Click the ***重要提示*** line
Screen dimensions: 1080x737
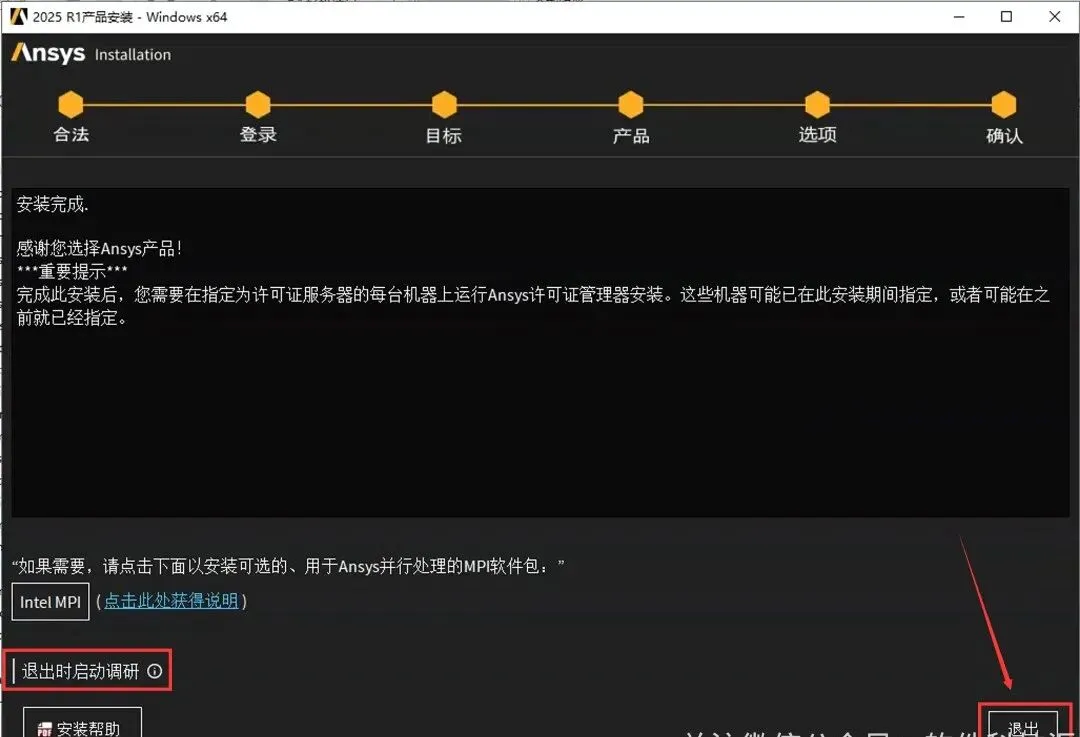tap(72, 271)
